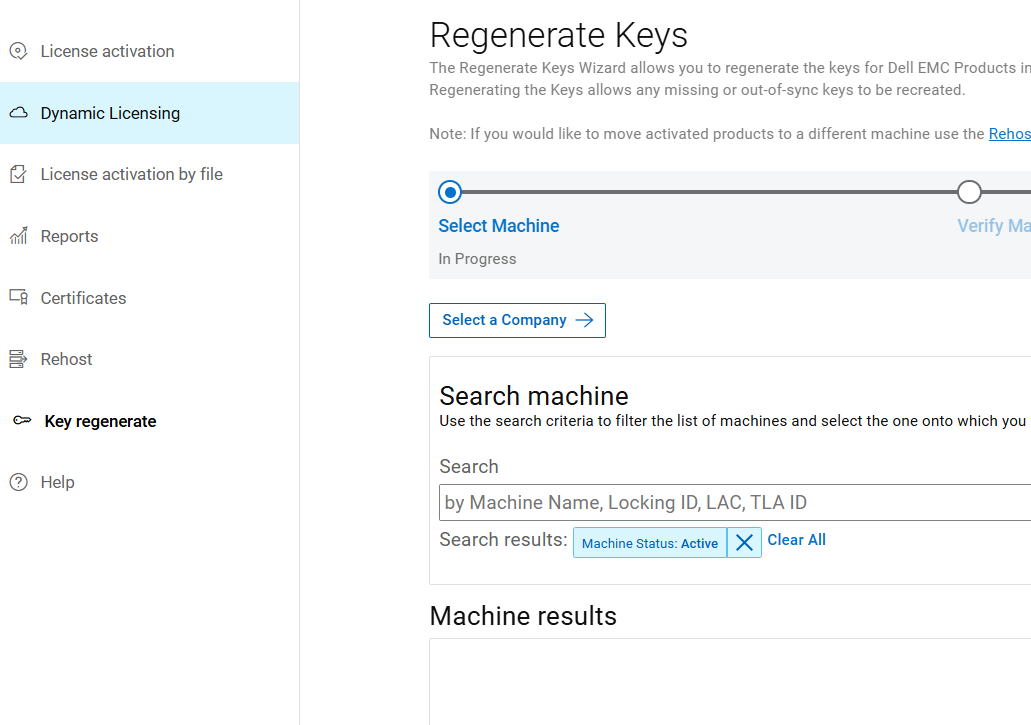Navigate to the Key regenerate section

pos(100,420)
